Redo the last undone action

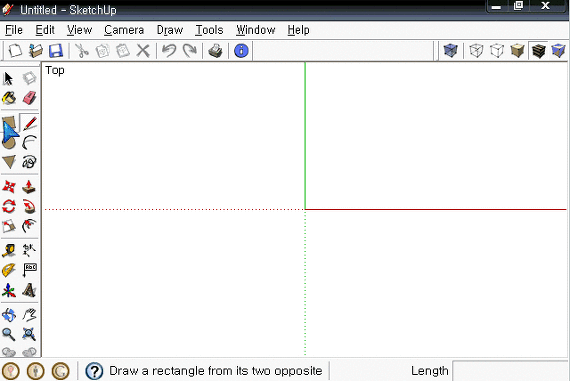(x=190, y=51)
